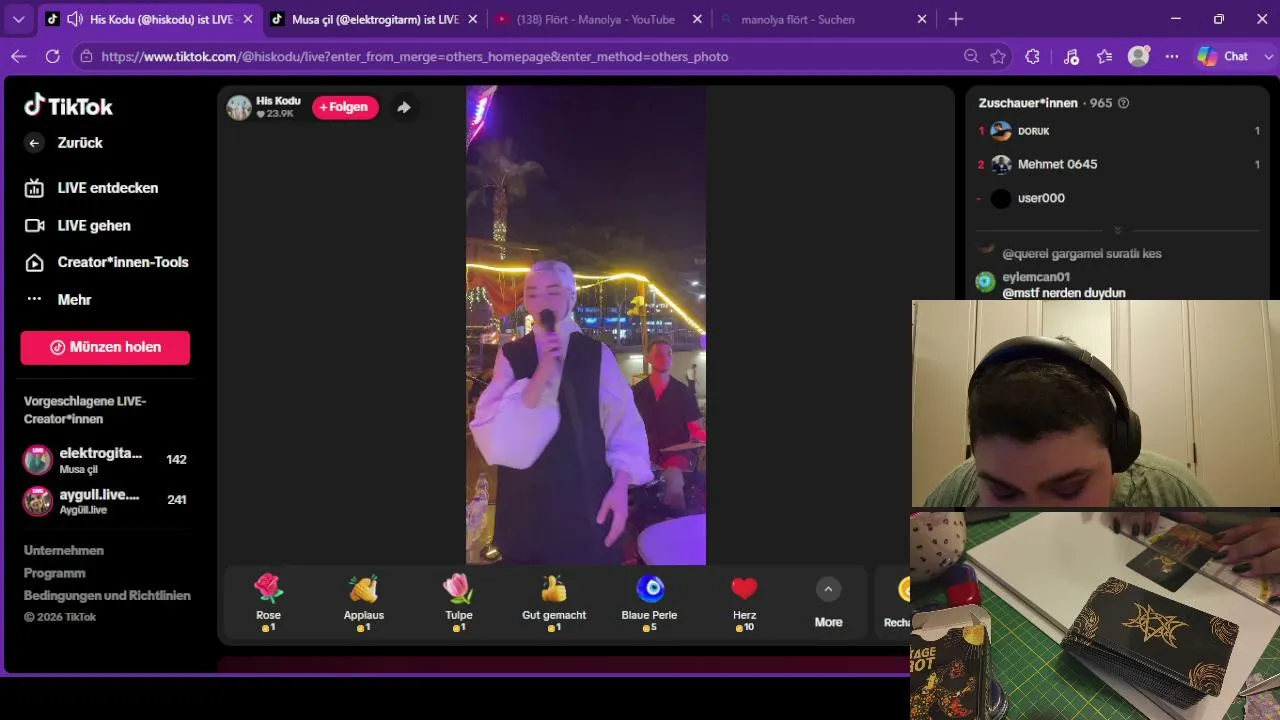The height and width of the screenshot is (720, 1280).
Task: Open top viewer DORUK's profile
Action: click(1118, 131)
